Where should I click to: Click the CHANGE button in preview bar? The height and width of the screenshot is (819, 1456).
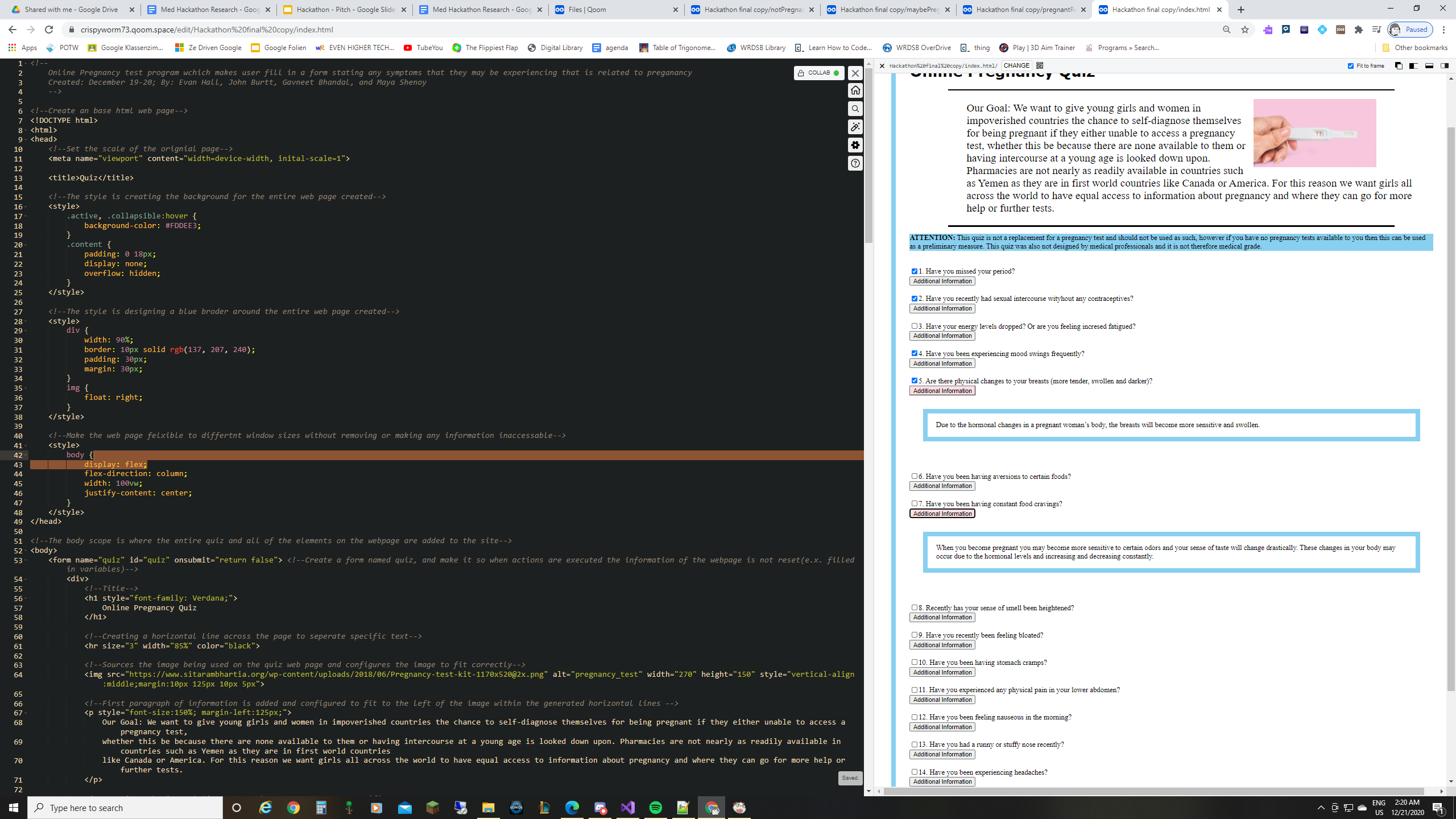point(1016,65)
